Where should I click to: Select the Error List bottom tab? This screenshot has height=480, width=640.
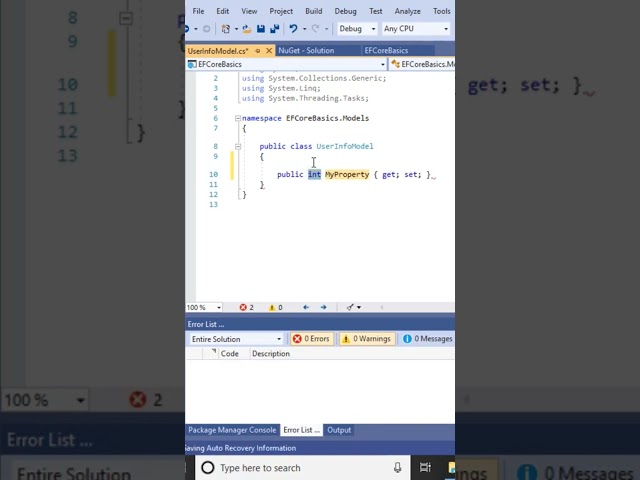(301, 430)
